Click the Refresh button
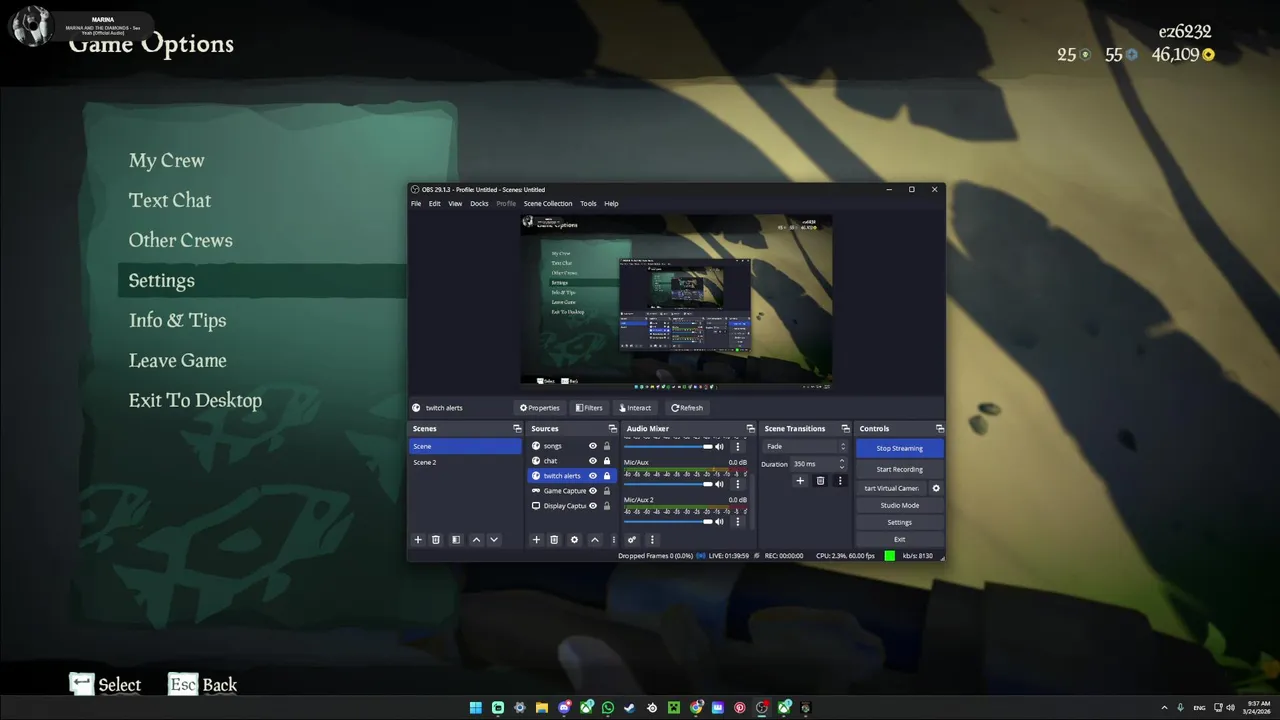Viewport: 1280px width, 720px height. [687, 408]
